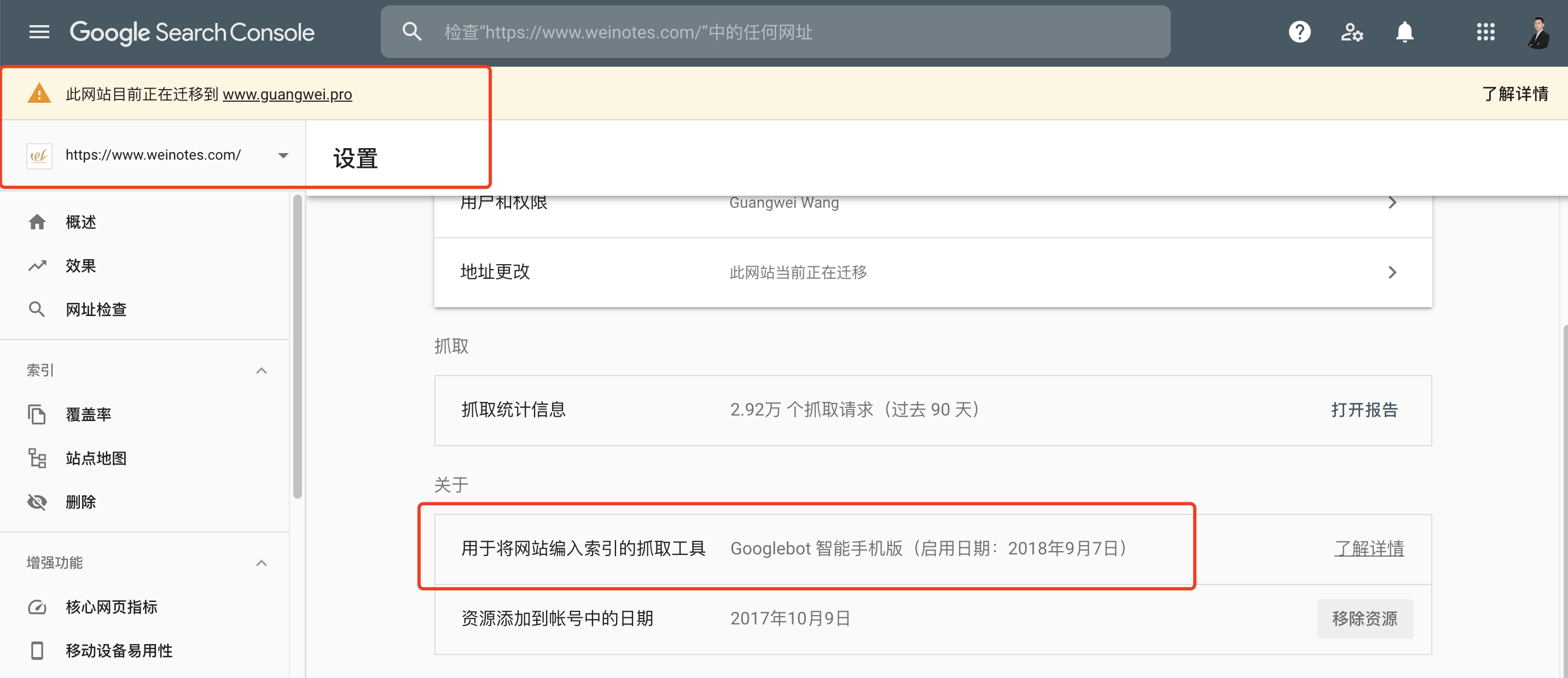
Task: Select 抓取统计信息 row label
Action: [514, 410]
